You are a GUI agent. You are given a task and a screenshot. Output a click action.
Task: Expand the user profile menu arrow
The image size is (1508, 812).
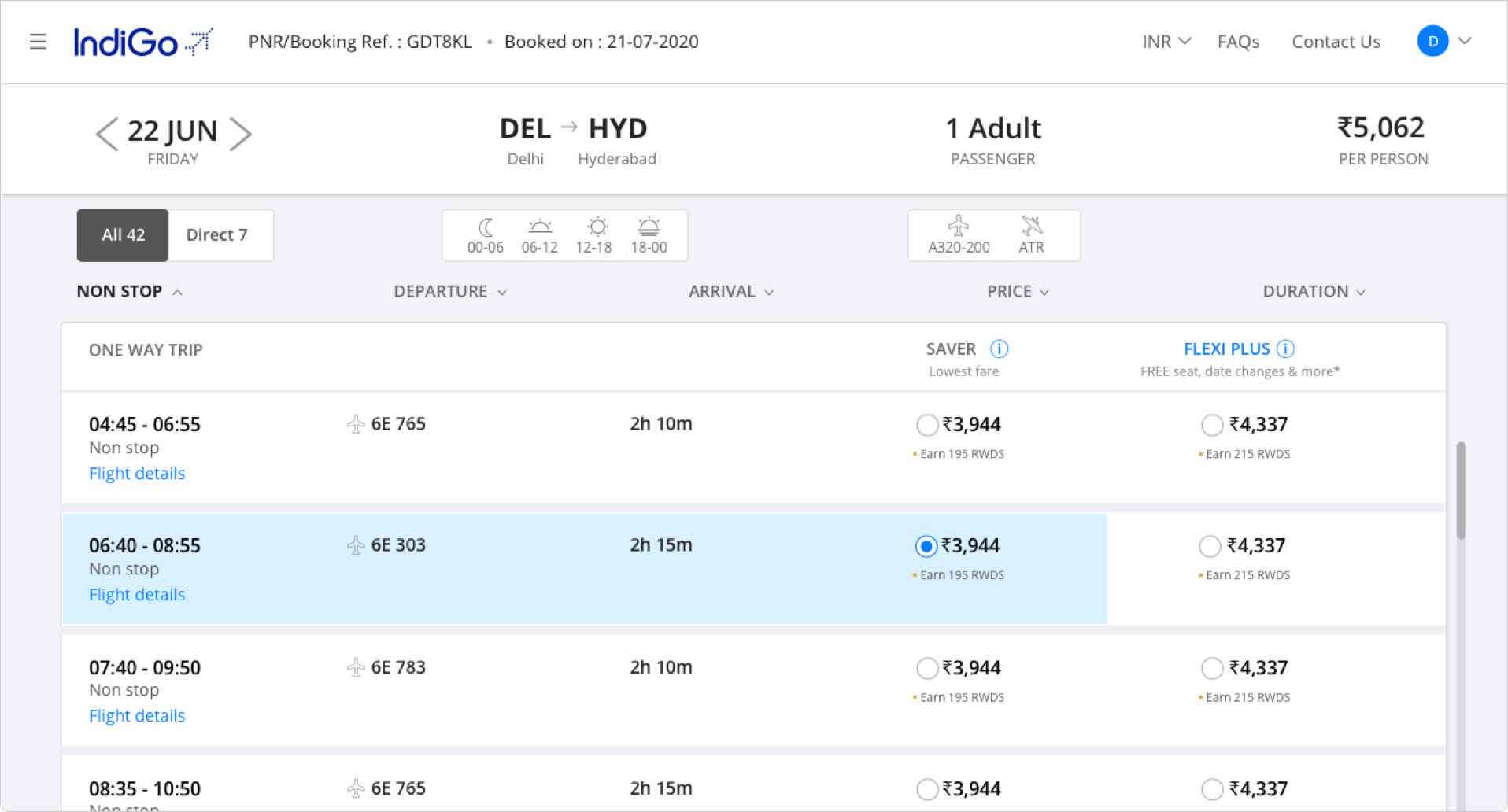(1465, 41)
